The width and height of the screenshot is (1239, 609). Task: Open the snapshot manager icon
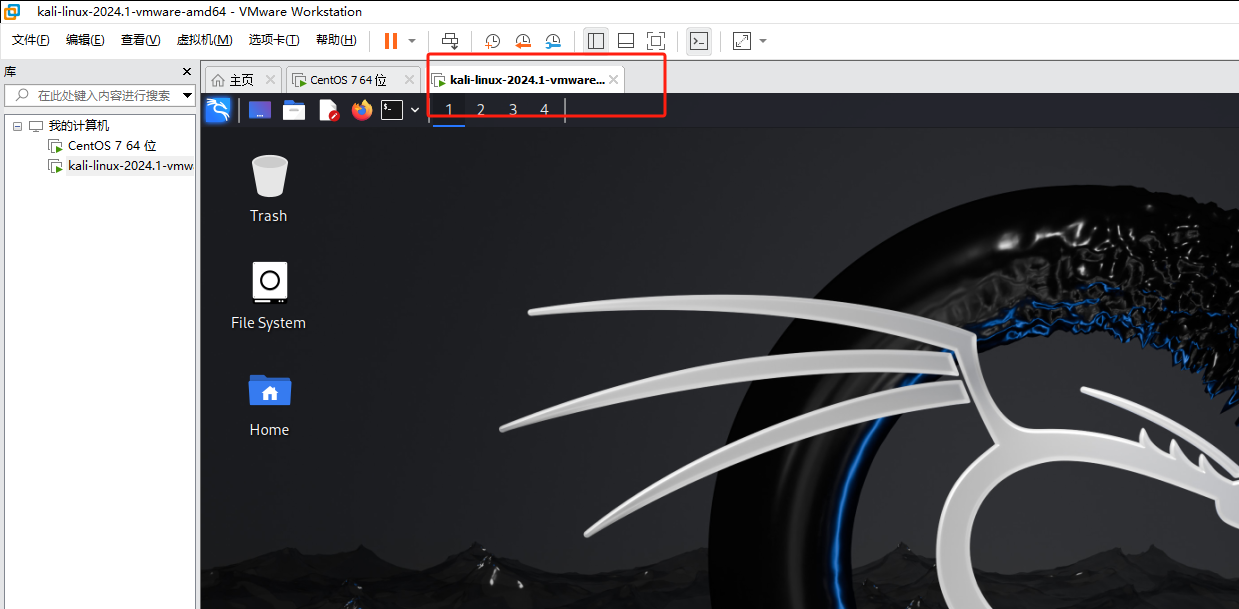[553, 41]
